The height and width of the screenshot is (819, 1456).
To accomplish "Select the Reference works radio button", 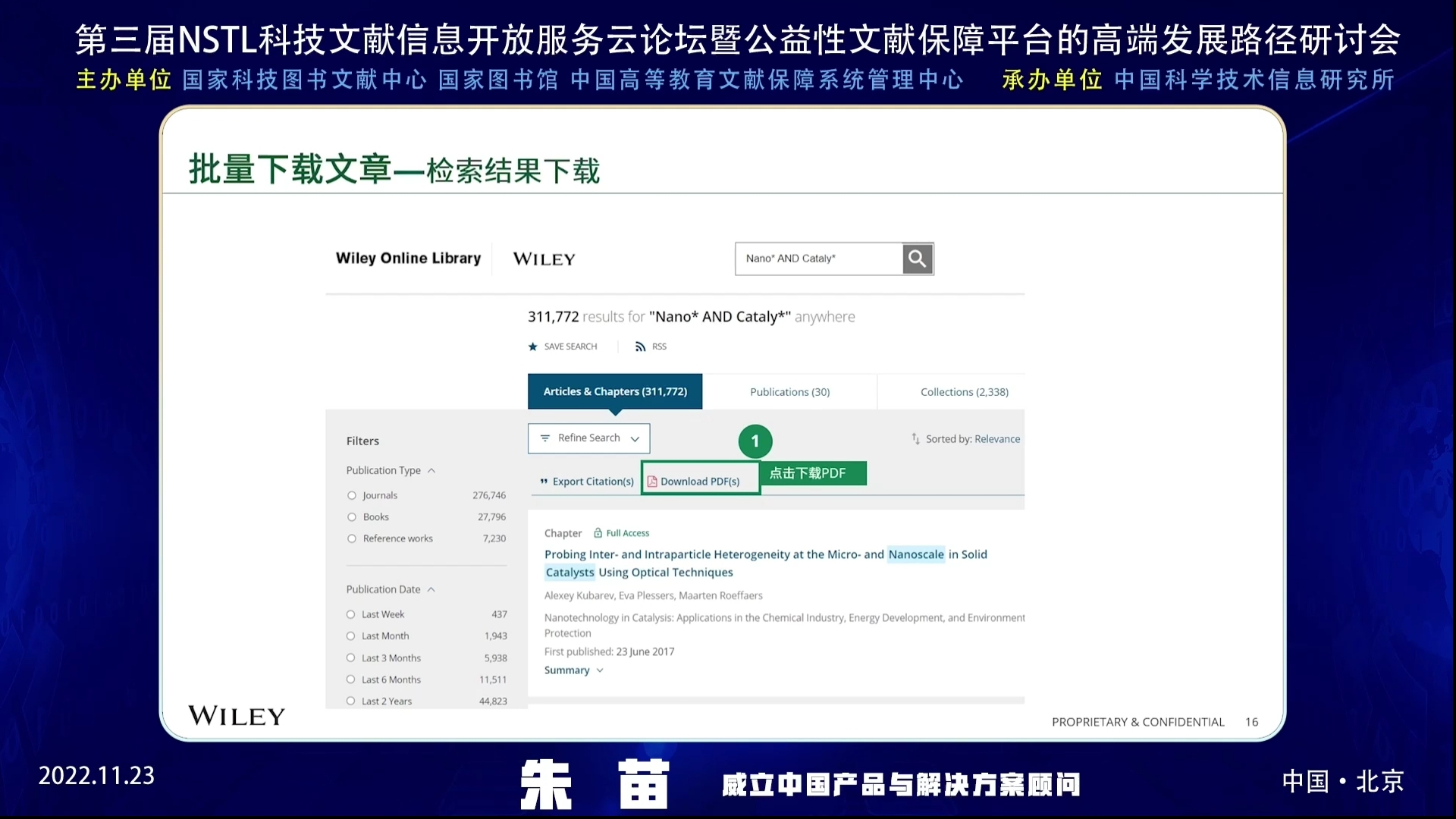I will click(x=352, y=538).
